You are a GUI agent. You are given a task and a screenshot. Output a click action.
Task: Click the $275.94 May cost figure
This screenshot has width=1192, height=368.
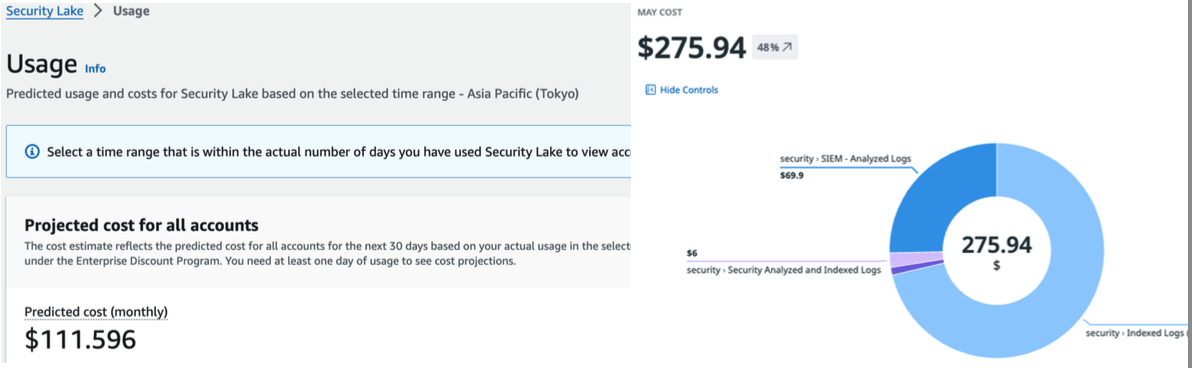click(x=691, y=47)
